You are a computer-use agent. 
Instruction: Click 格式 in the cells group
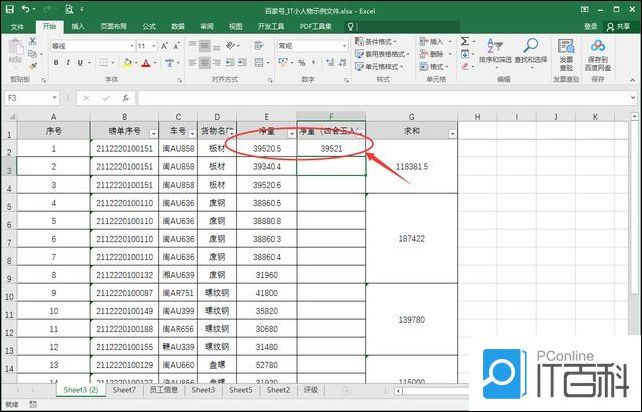click(x=434, y=66)
